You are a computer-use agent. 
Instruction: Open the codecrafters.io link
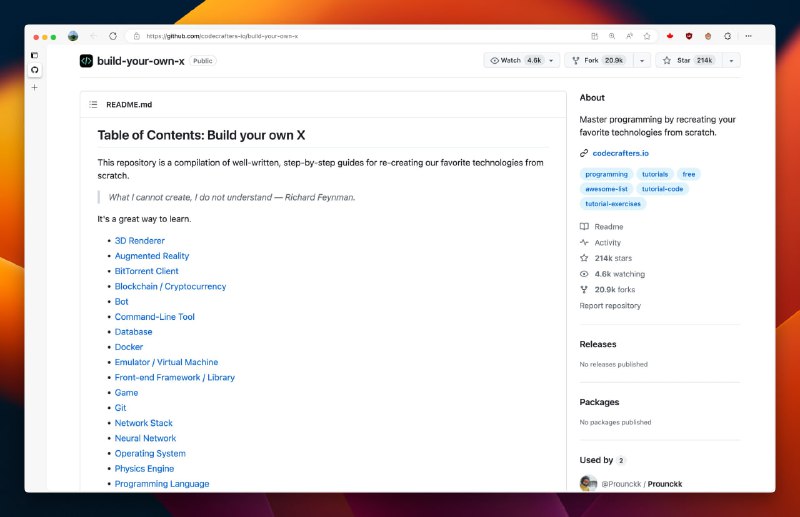pyautogui.click(x=620, y=153)
